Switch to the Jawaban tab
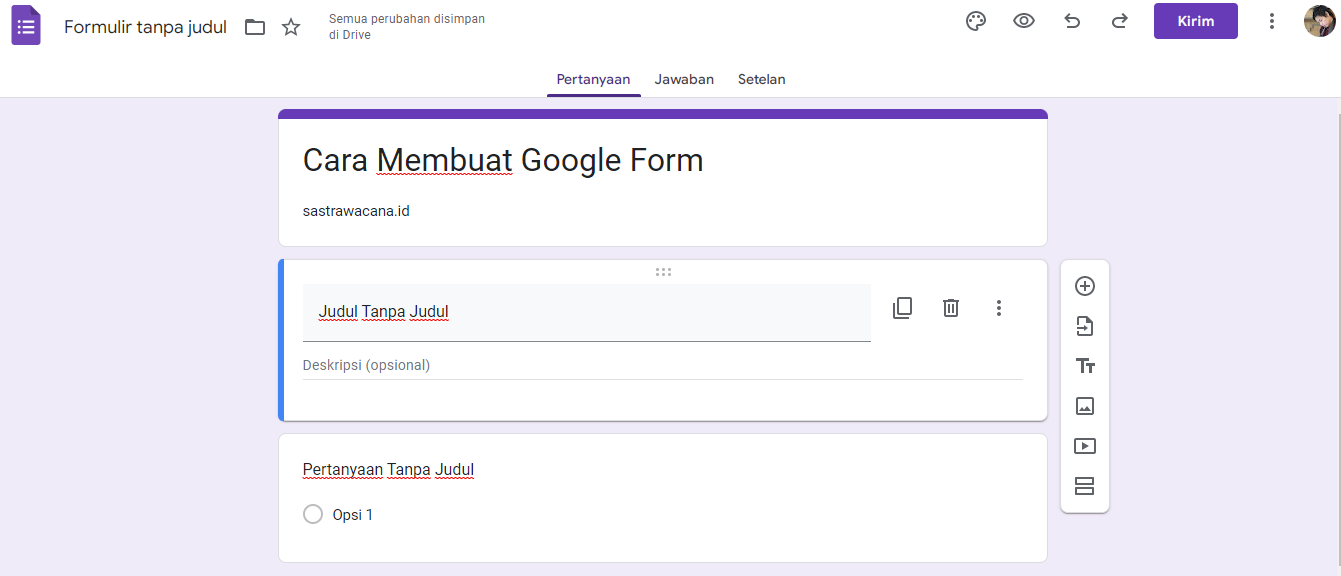This screenshot has height=576, width=1341. tap(684, 79)
